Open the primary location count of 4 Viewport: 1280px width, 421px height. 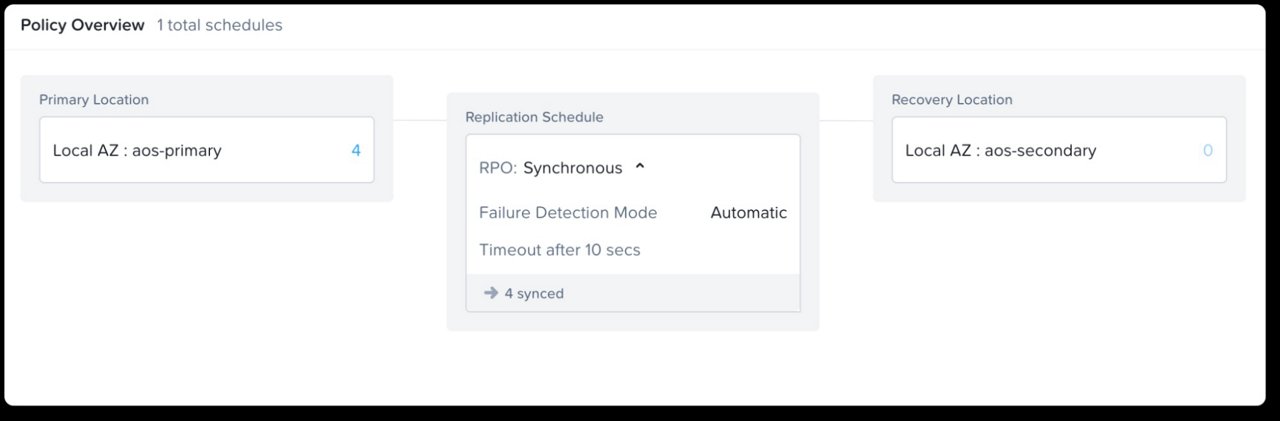(x=356, y=151)
